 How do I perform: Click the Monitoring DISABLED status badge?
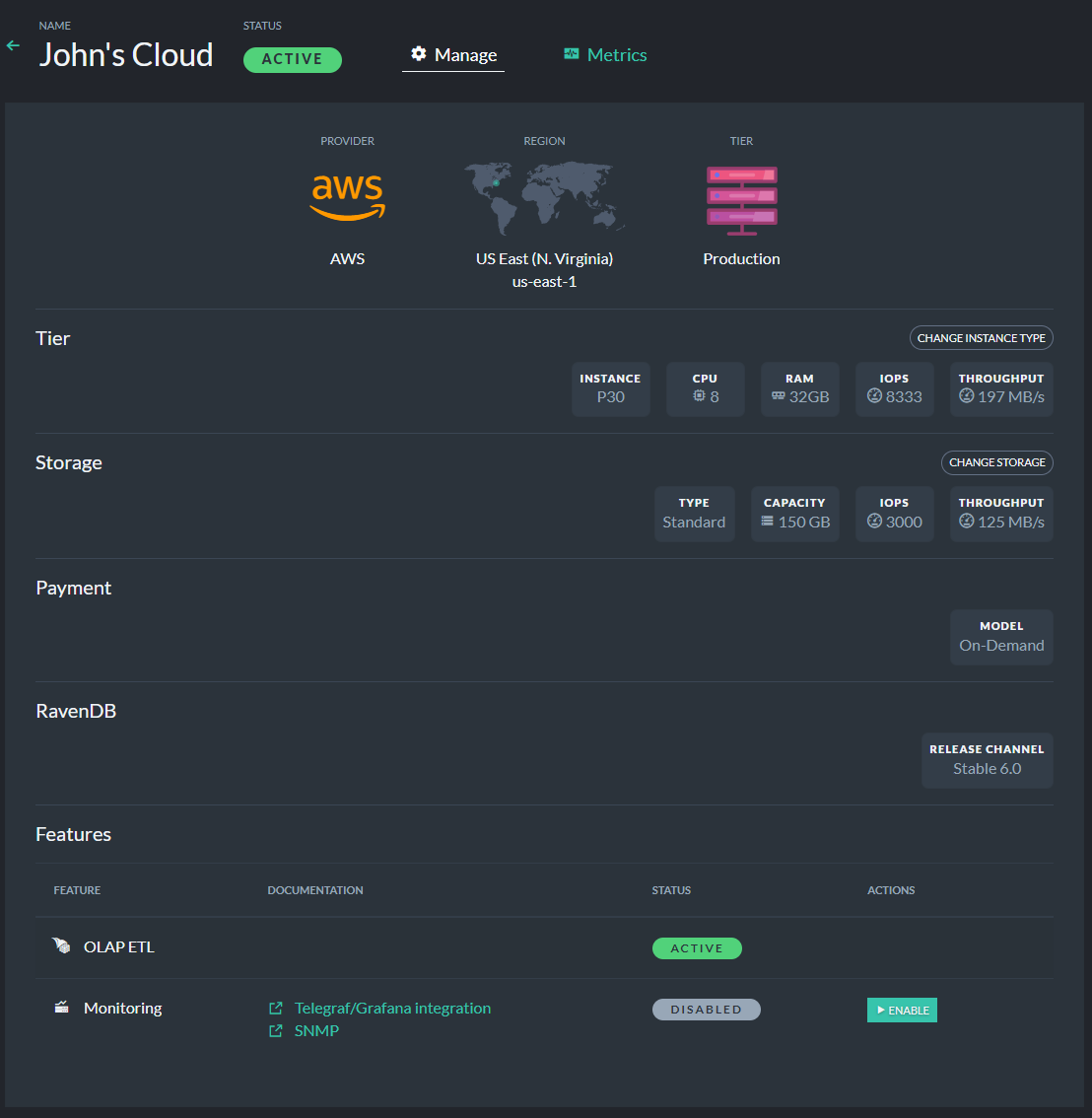point(706,1010)
